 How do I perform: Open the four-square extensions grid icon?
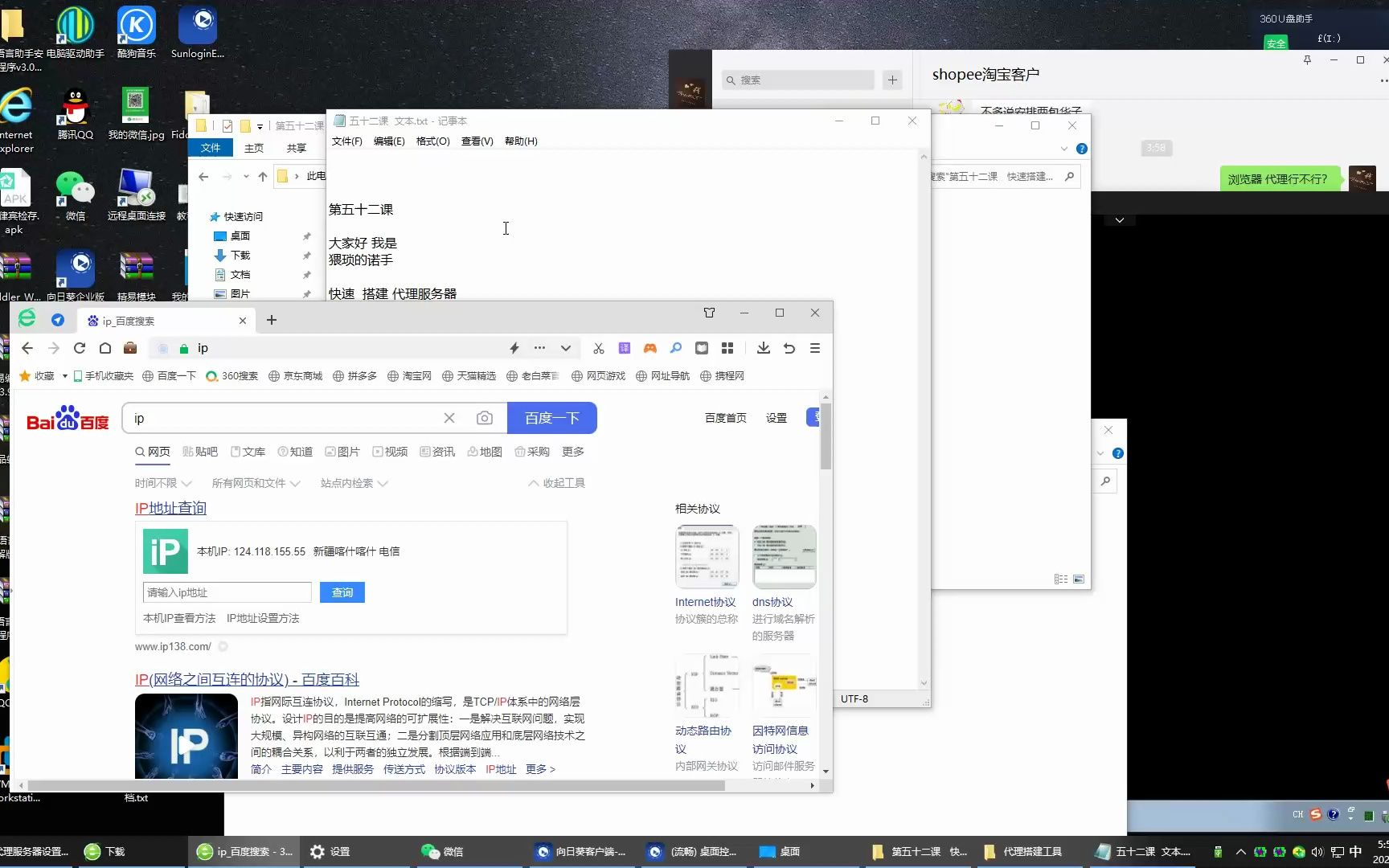[x=727, y=348]
